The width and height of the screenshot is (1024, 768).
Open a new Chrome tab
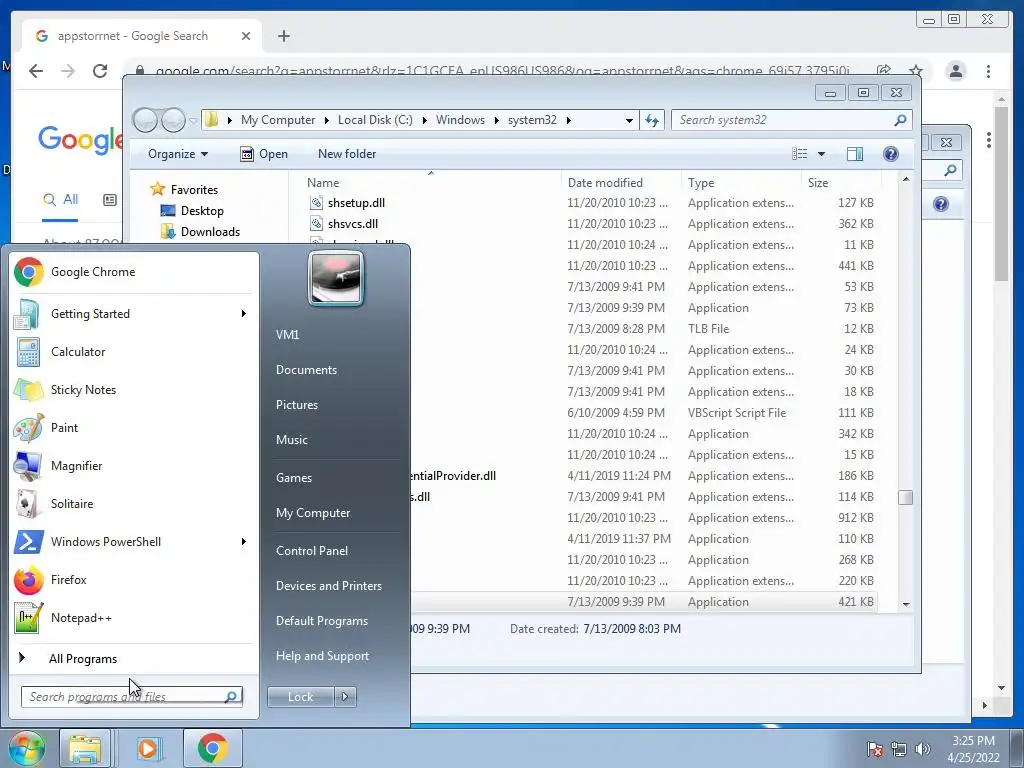click(283, 36)
